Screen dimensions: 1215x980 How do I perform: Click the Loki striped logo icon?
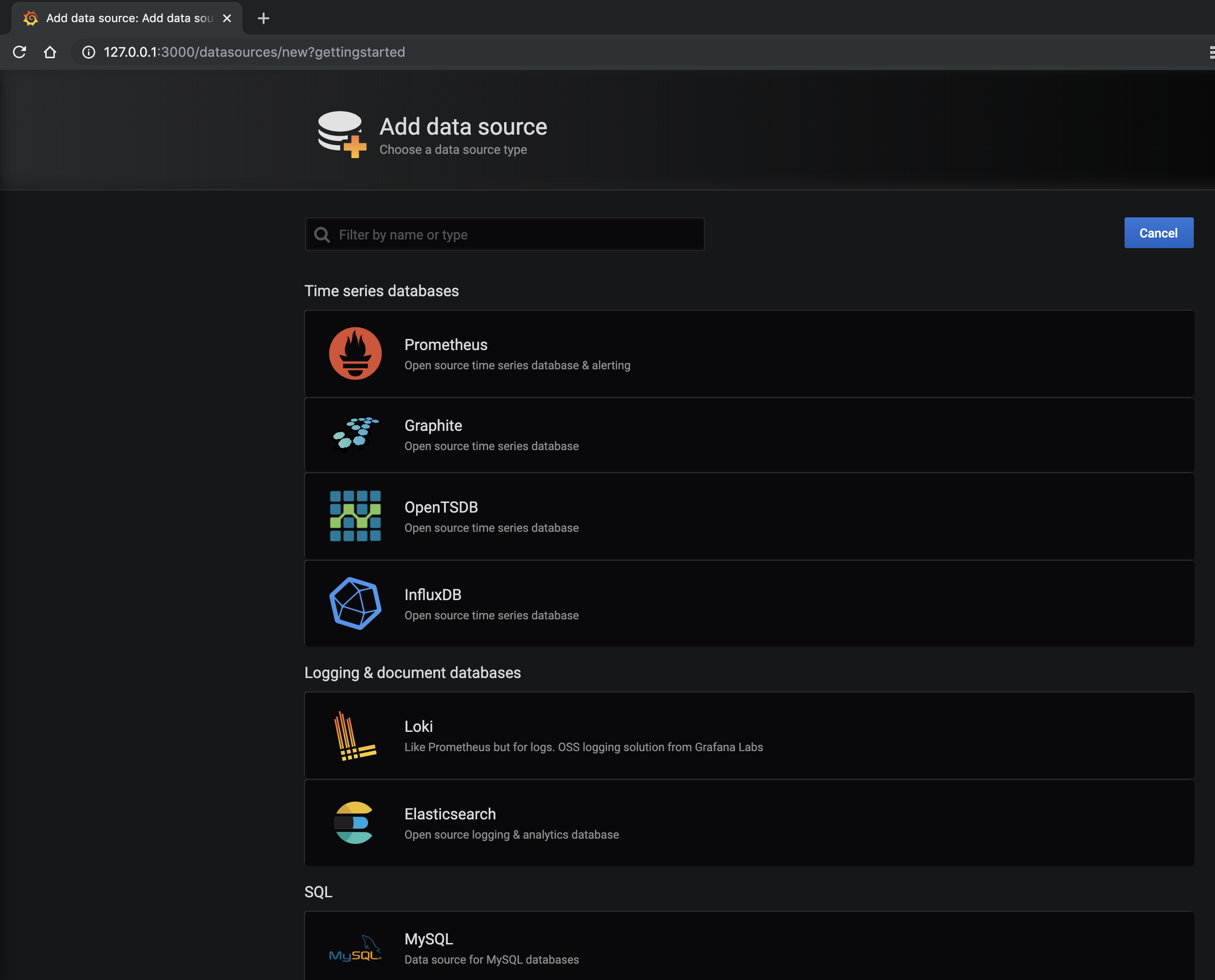point(355,736)
